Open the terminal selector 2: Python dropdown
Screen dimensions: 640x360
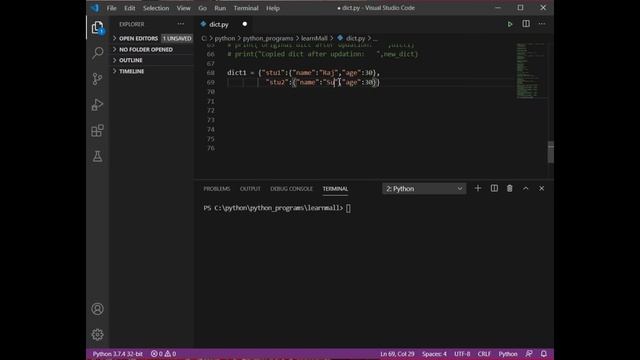tap(424, 189)
